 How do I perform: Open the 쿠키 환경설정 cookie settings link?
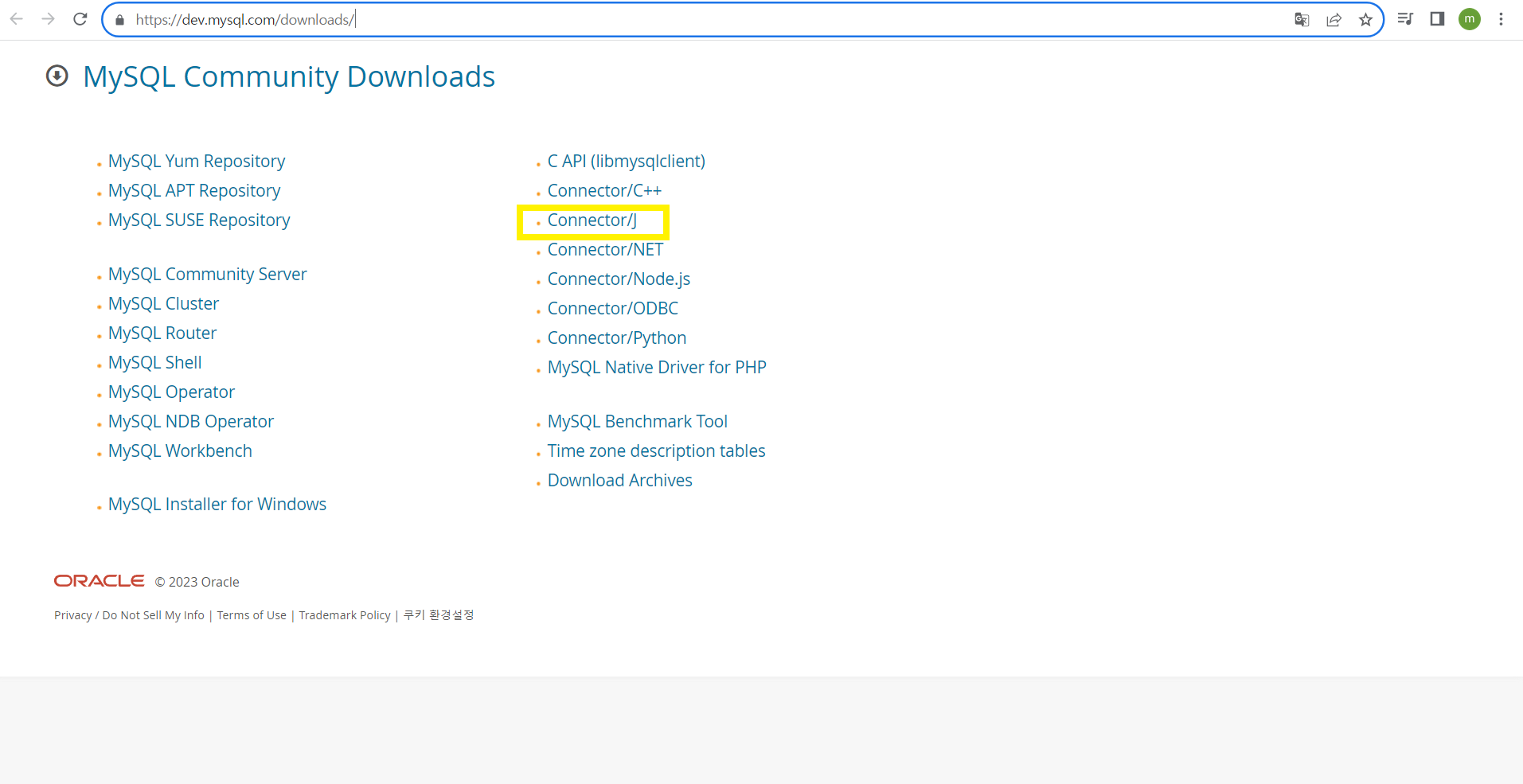click(x=439, y=615)
